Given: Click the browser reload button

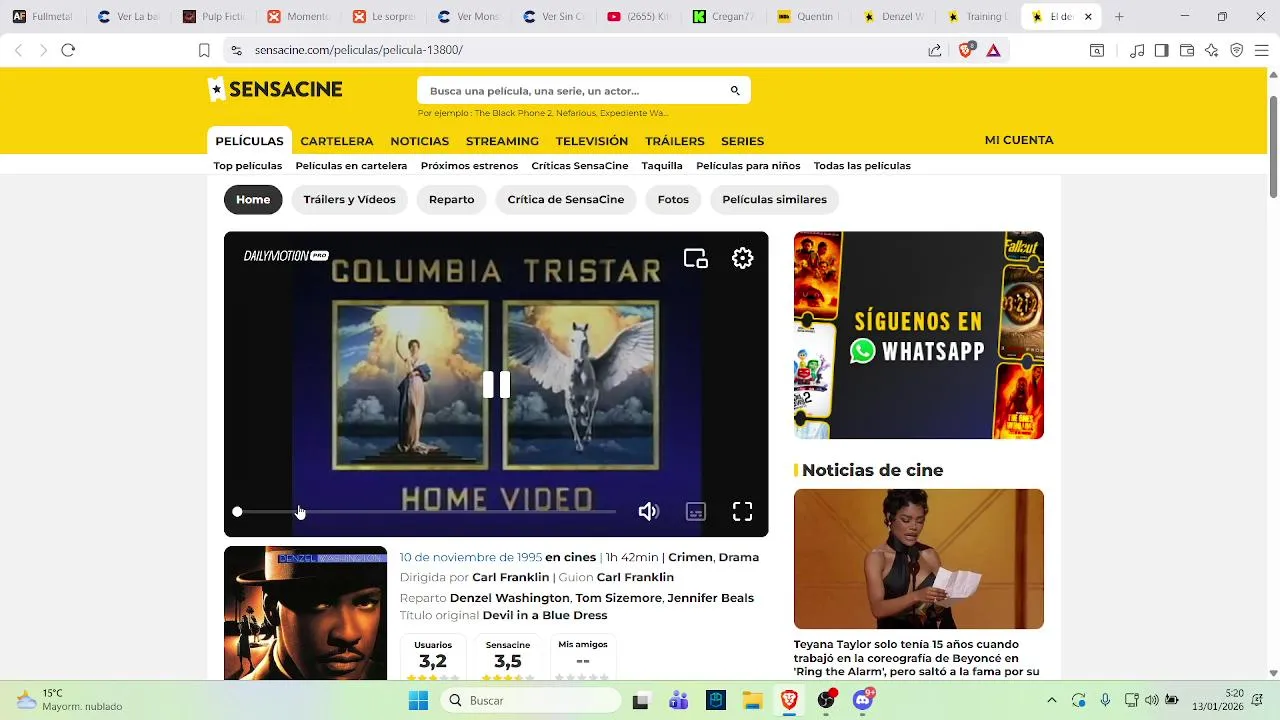Looking at the screenshot, I should (x=68, y=50).
